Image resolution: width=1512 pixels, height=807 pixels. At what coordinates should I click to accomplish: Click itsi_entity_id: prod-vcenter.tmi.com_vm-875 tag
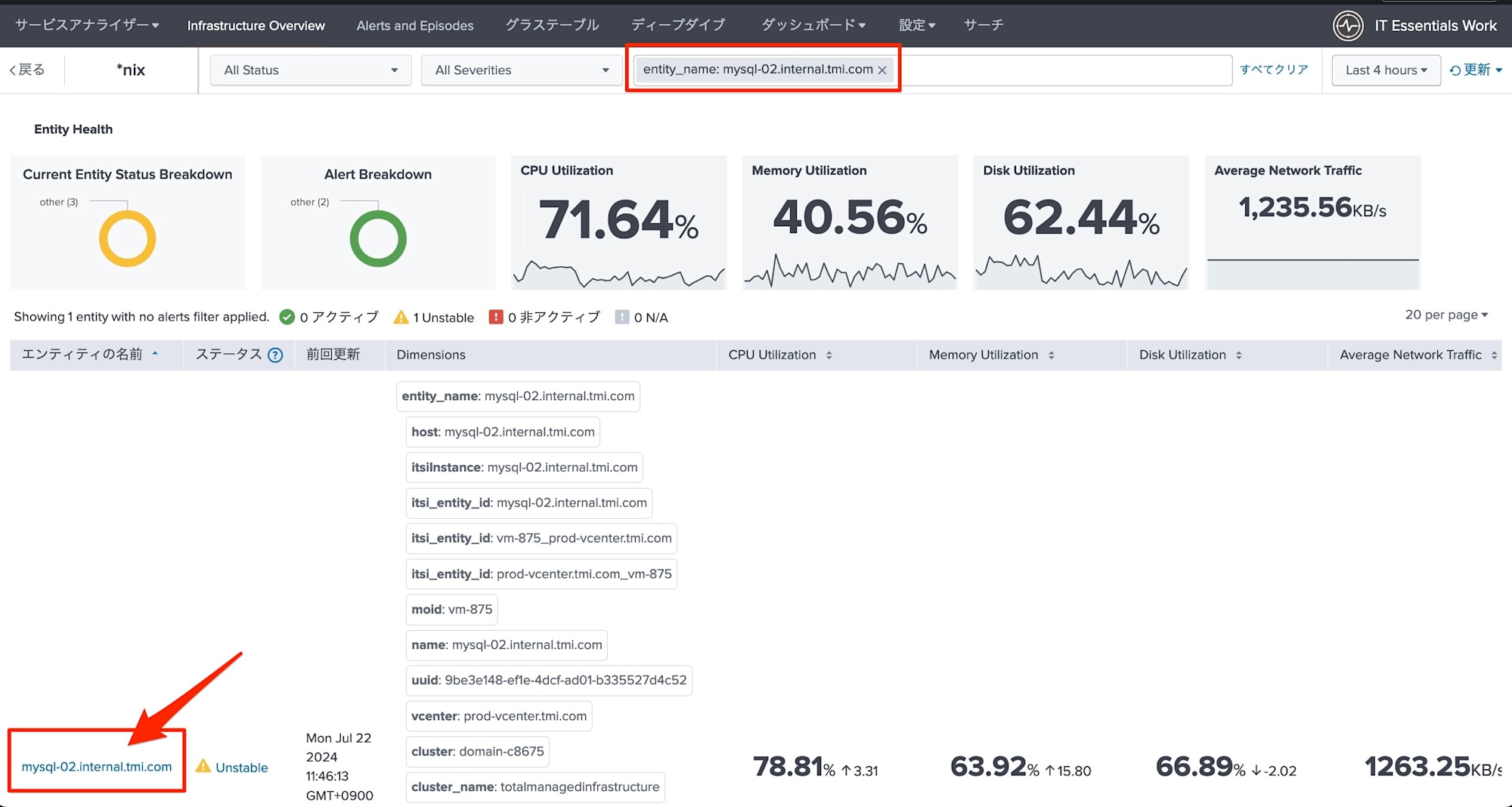tap(541, 574)
